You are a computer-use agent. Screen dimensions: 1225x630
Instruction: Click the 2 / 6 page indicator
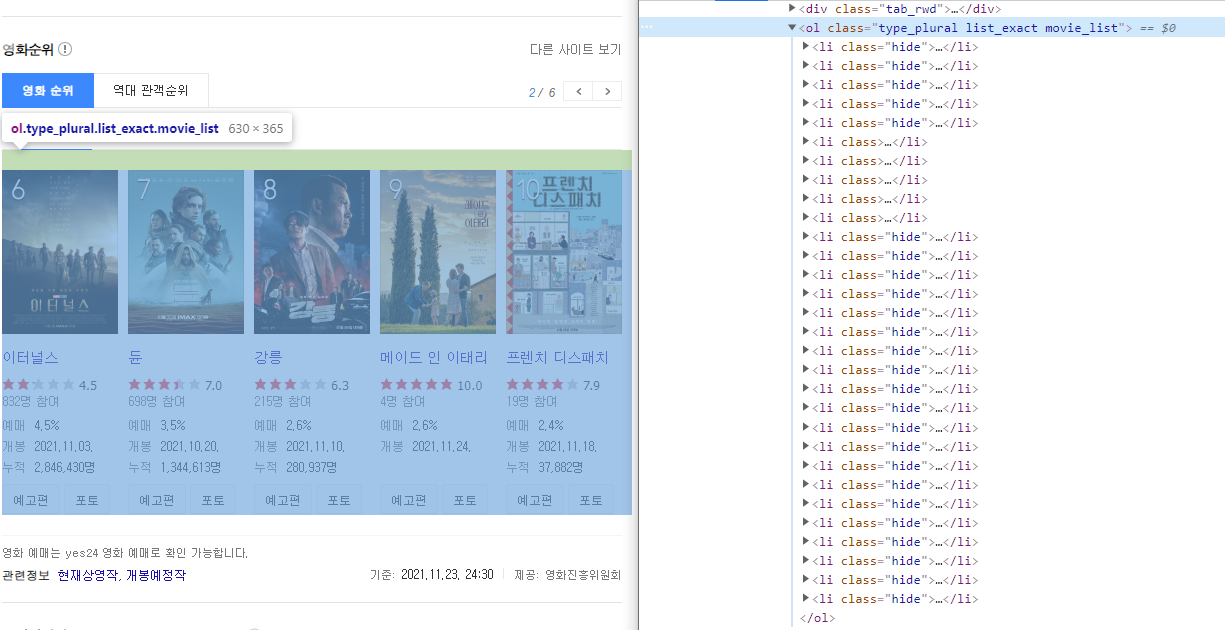tap(542, 92)
